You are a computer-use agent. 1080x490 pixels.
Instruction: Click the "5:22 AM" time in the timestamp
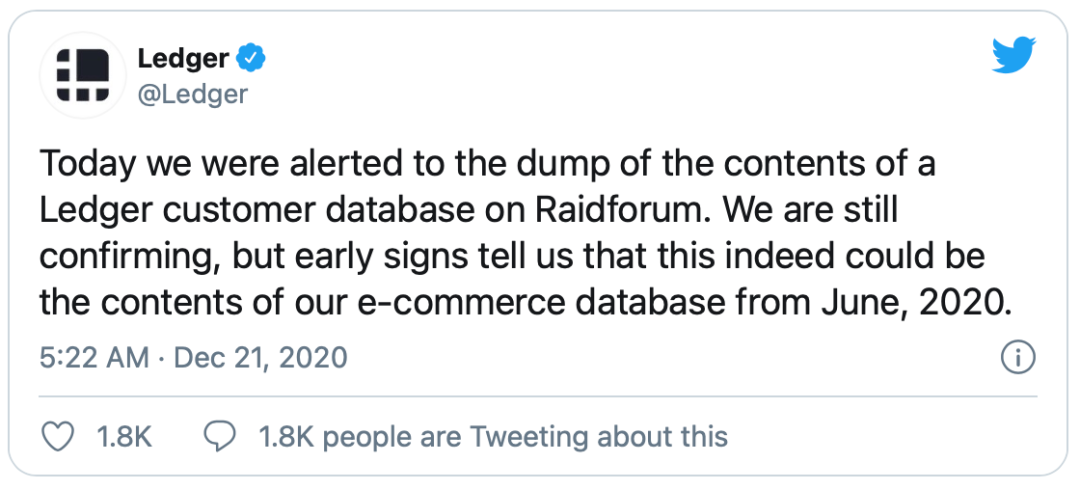tap(94, 358)
